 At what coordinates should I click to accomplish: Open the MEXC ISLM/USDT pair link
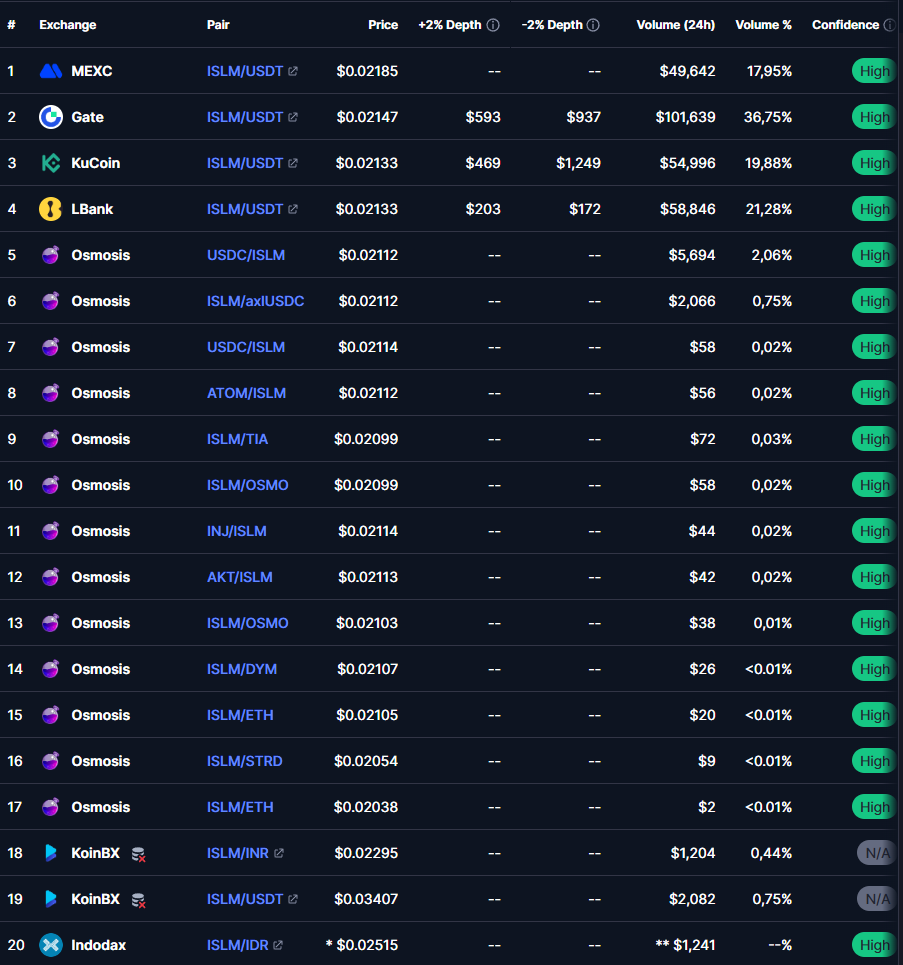point(245,71)
